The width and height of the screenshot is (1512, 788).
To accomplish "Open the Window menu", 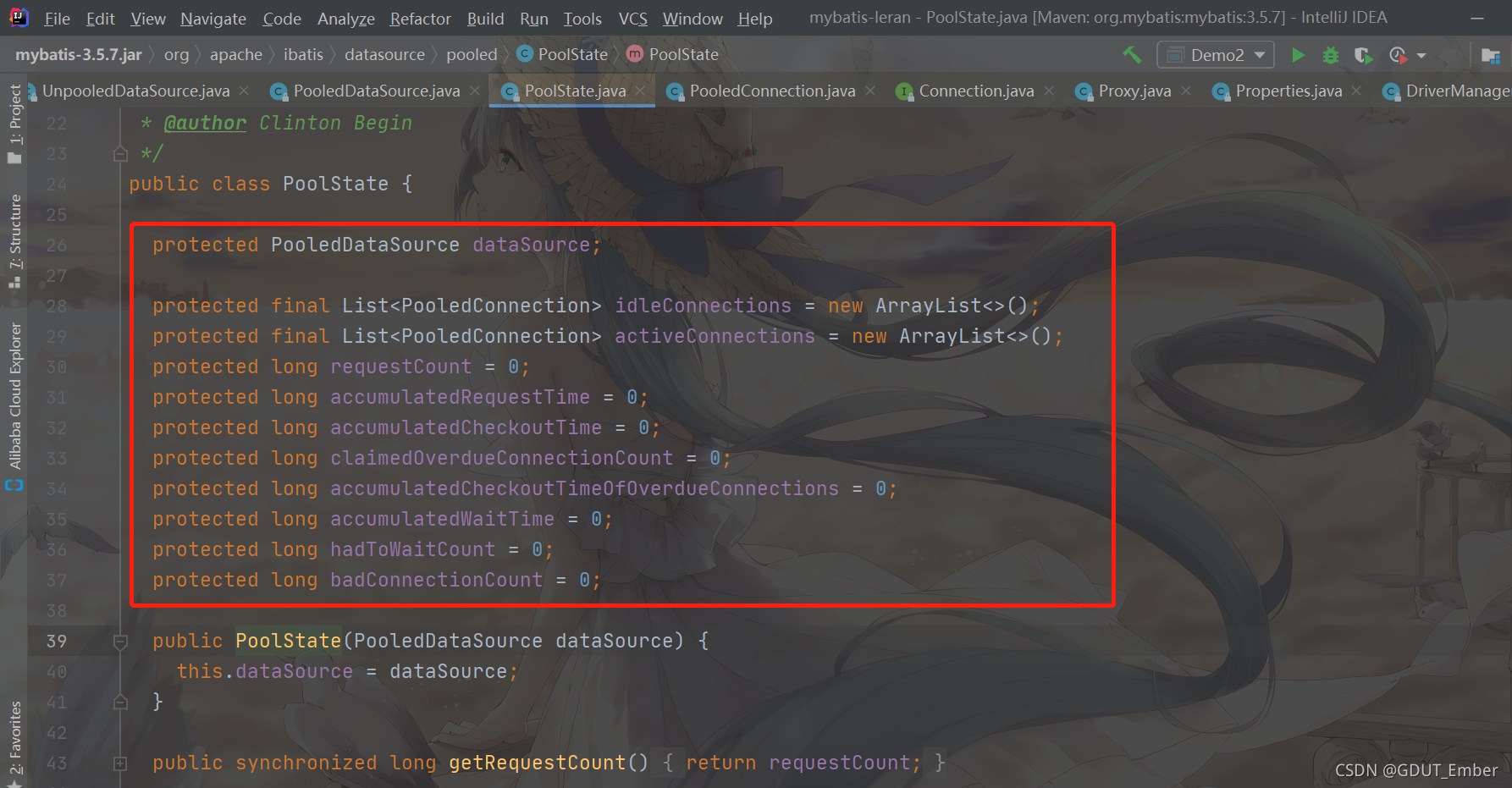I will click(x=693, y=18).
